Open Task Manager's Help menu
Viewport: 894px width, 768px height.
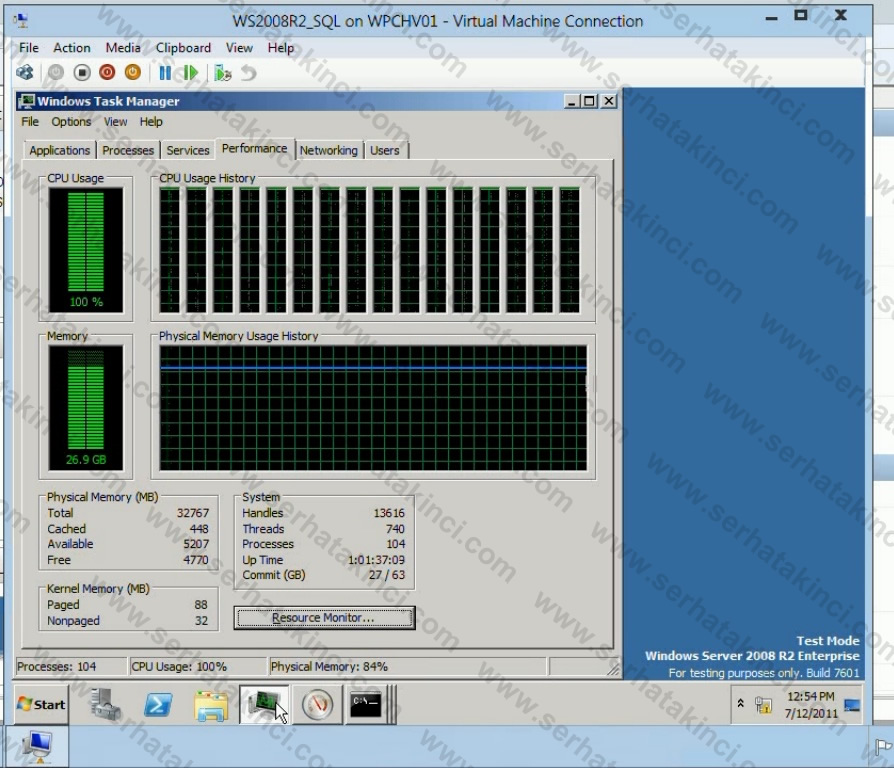[151, 121]
